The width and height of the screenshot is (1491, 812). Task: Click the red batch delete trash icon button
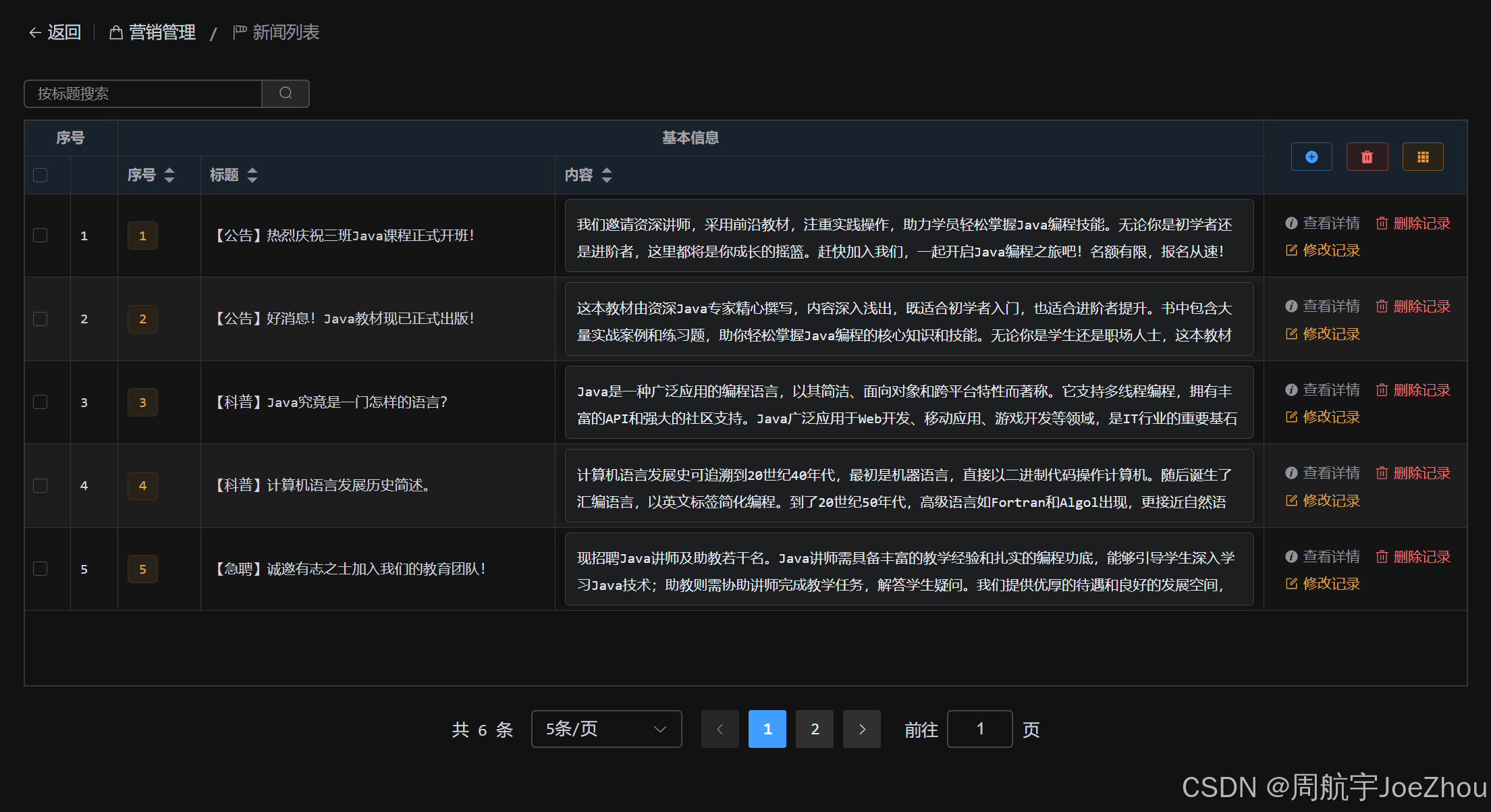coord(1367,157)
